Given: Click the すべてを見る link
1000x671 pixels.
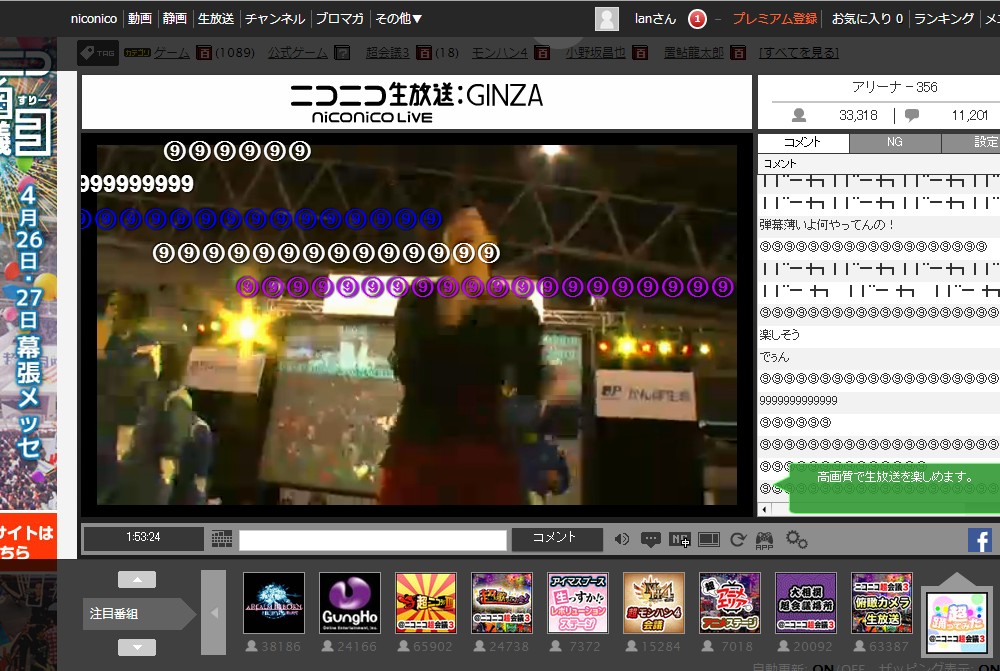Looking at the screenshot, I should 799,53.
